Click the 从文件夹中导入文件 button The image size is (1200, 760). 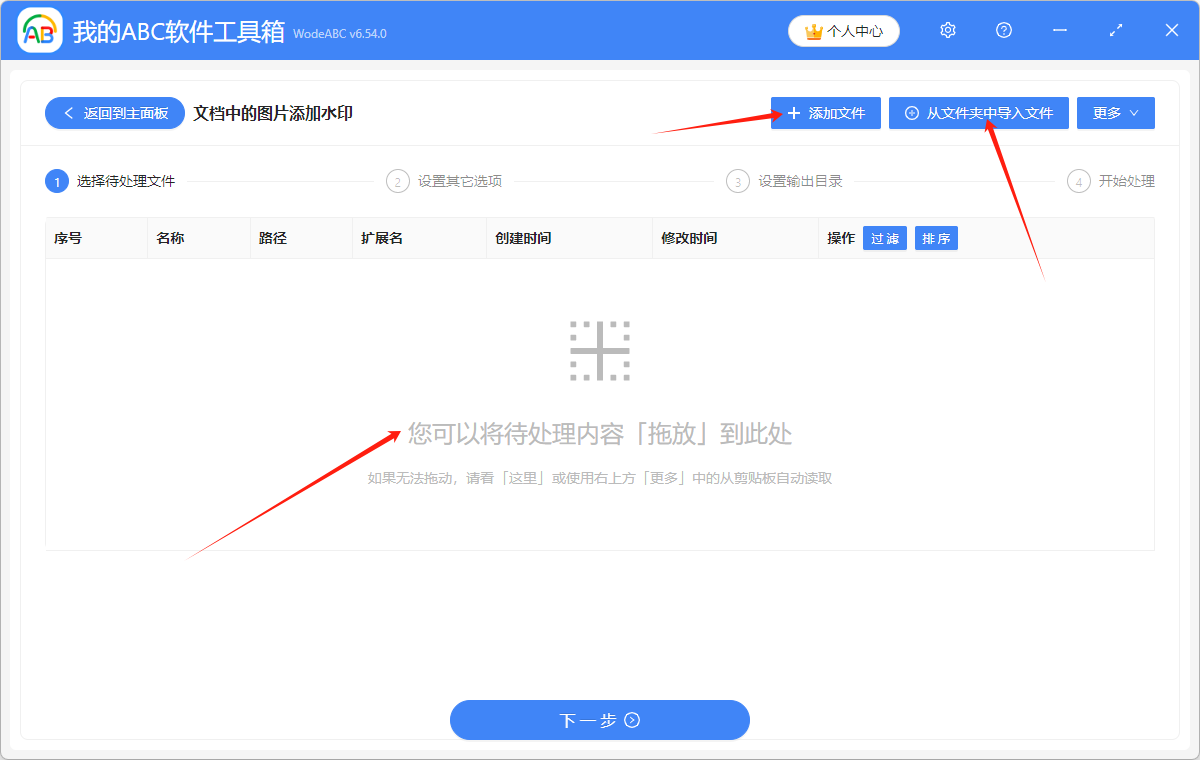(x=978, y=113)
